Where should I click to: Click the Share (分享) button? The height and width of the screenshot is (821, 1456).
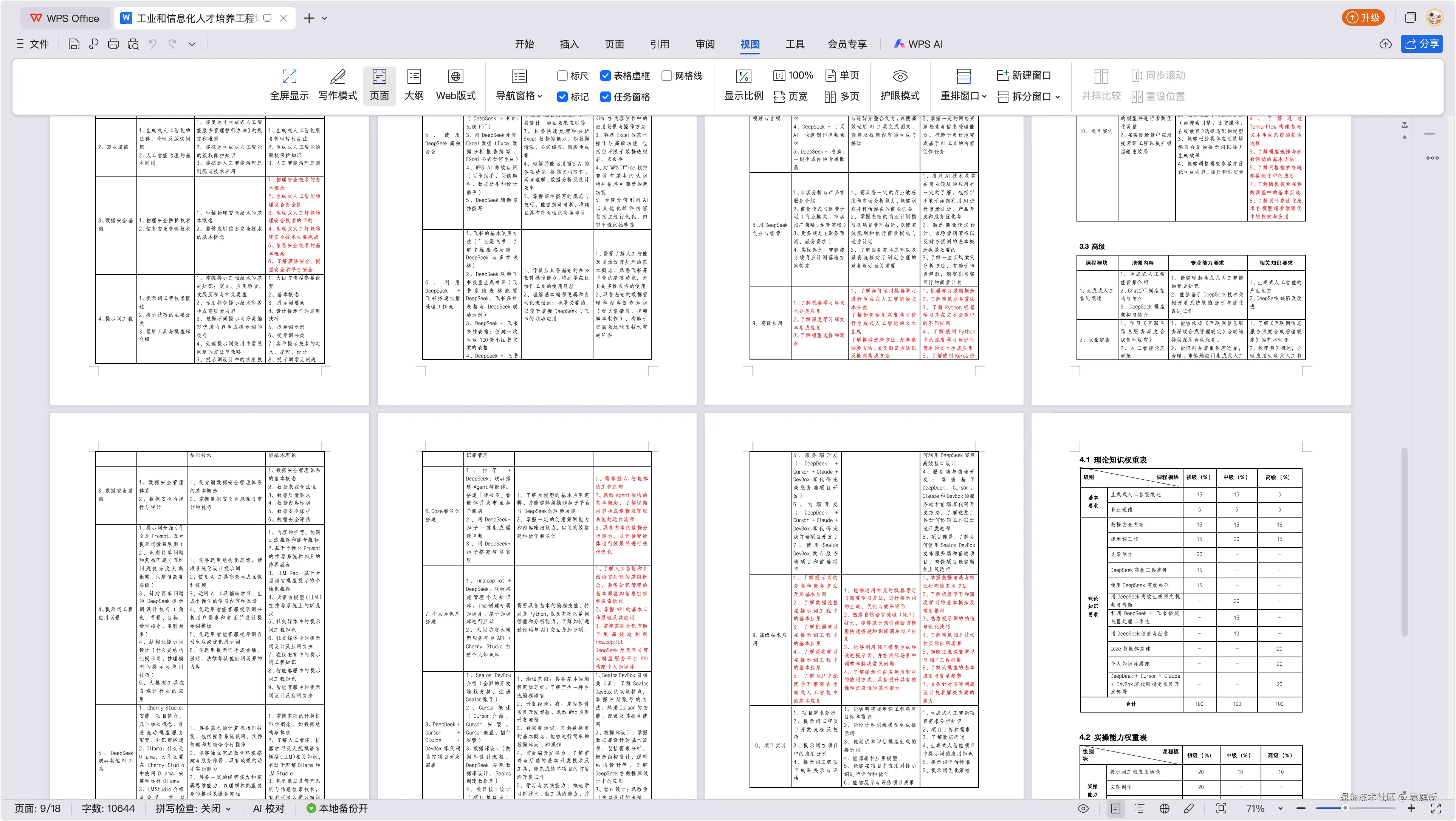pyautogui.click(x=1422, y=44)
